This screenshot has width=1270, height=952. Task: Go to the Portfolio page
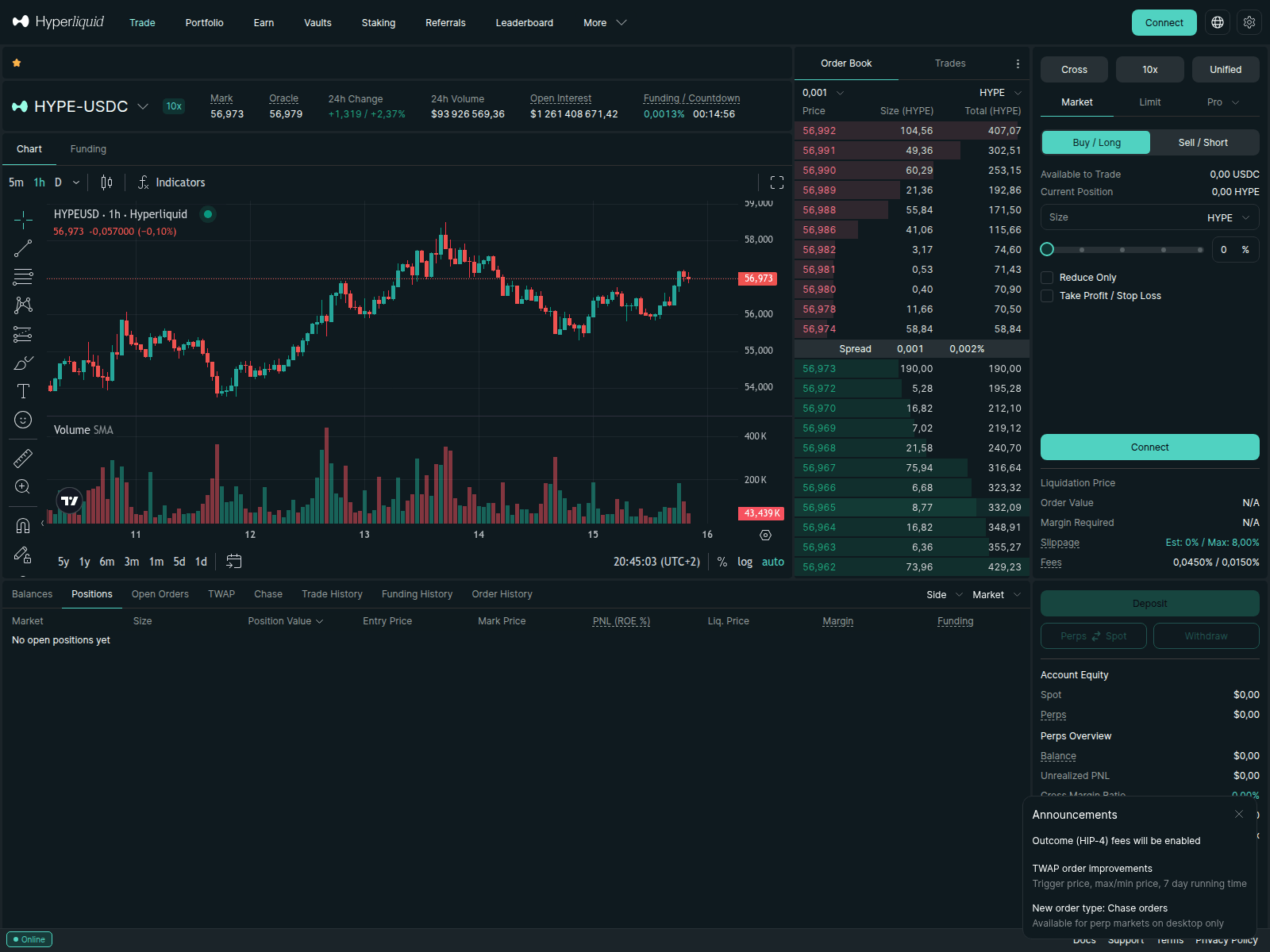(x=205, y=23)
